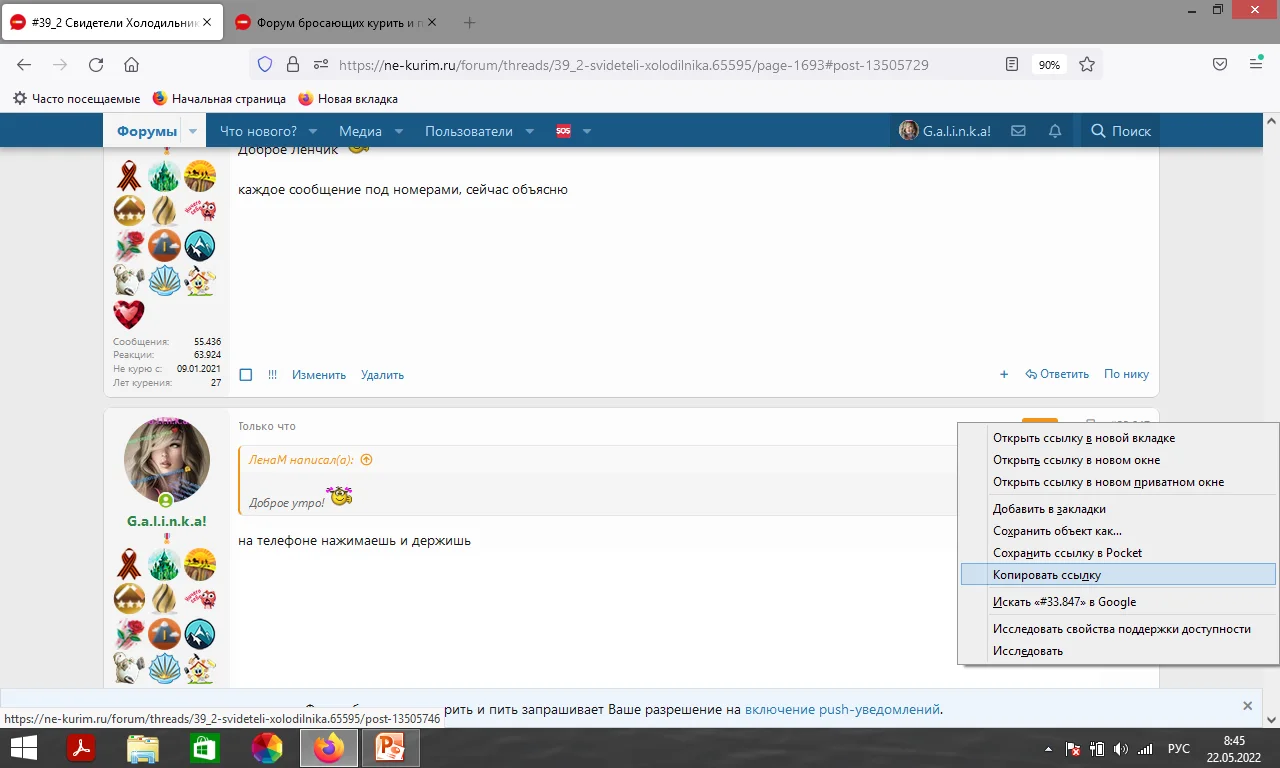
Task: Show site security lock information
Action: 293,65
